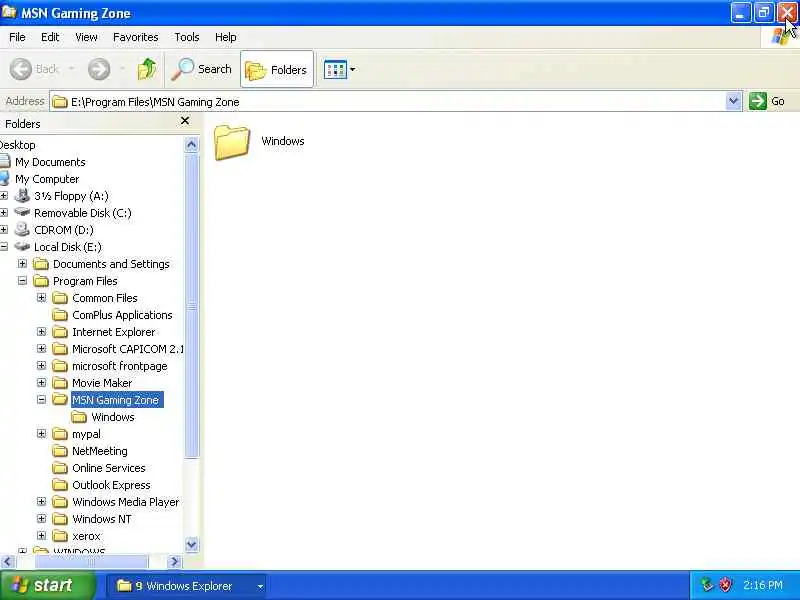Close the Folders pane
The width and height of the screenshot is (800, 600).
pos(185,121)
